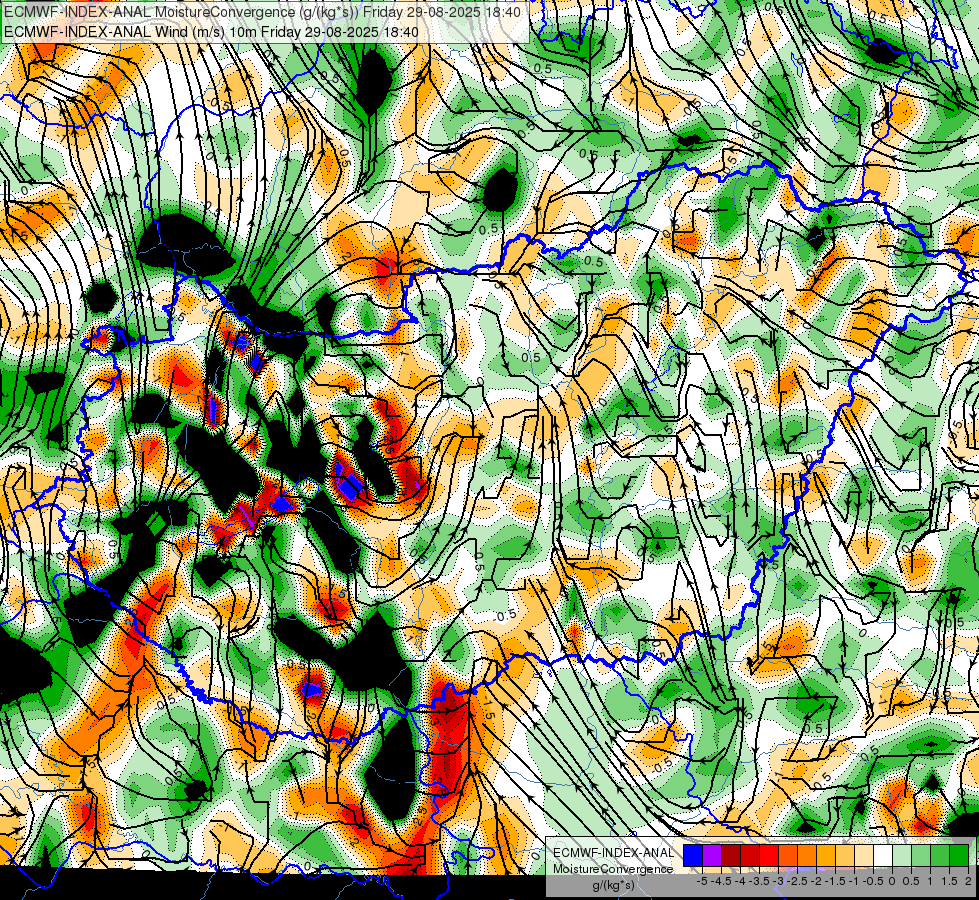The width and height of the screenshot is (979, 900).
Task: Click the 0 legend tick label
Action: tap(892, 881)
